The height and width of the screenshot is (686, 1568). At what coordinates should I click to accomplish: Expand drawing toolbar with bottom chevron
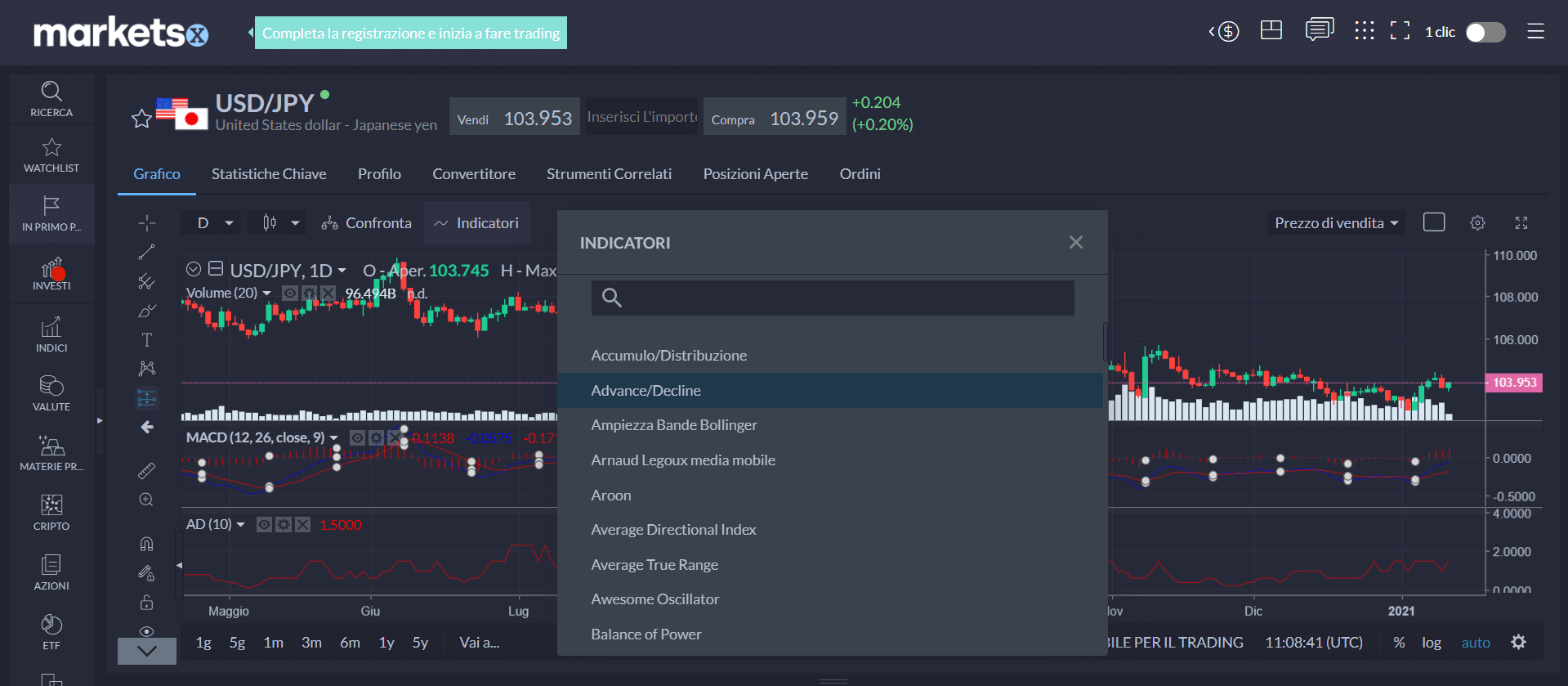pos(147,651)
